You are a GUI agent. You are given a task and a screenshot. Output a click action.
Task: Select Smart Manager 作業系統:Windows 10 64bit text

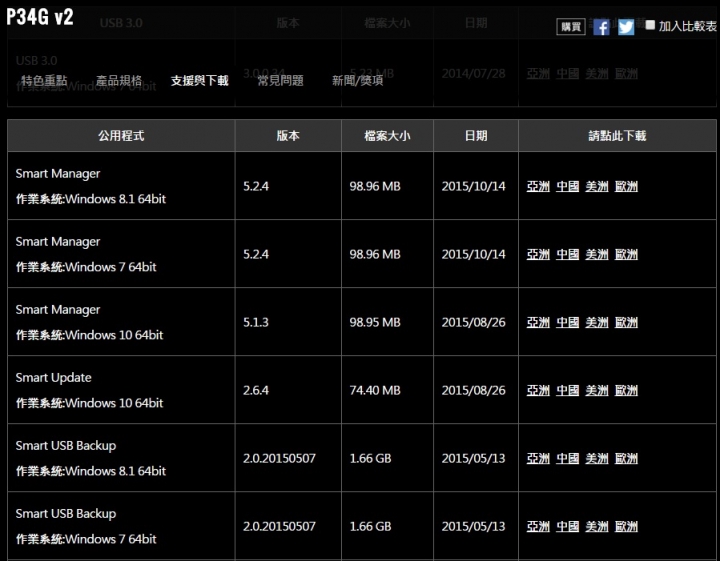coord(90,335)
